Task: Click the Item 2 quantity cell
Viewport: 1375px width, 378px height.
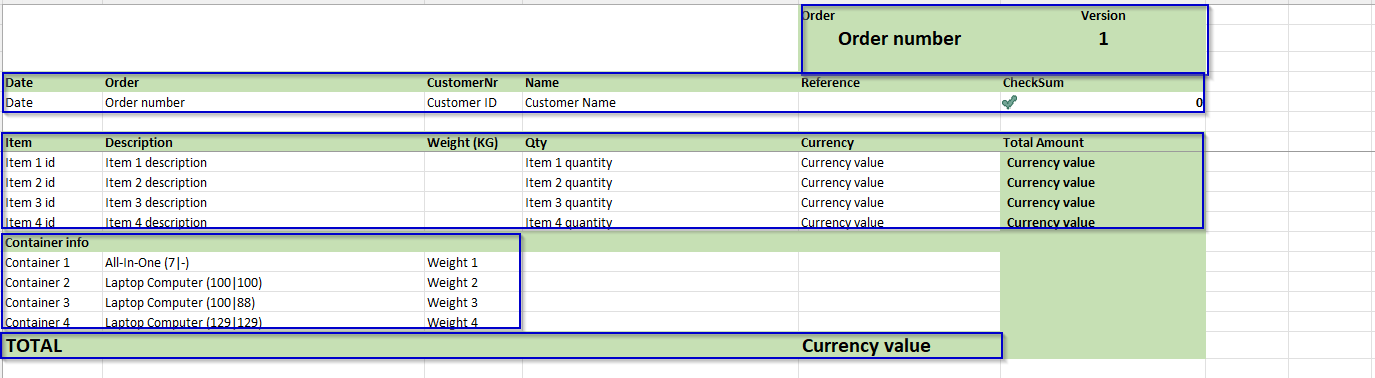Action: [660, 182]
